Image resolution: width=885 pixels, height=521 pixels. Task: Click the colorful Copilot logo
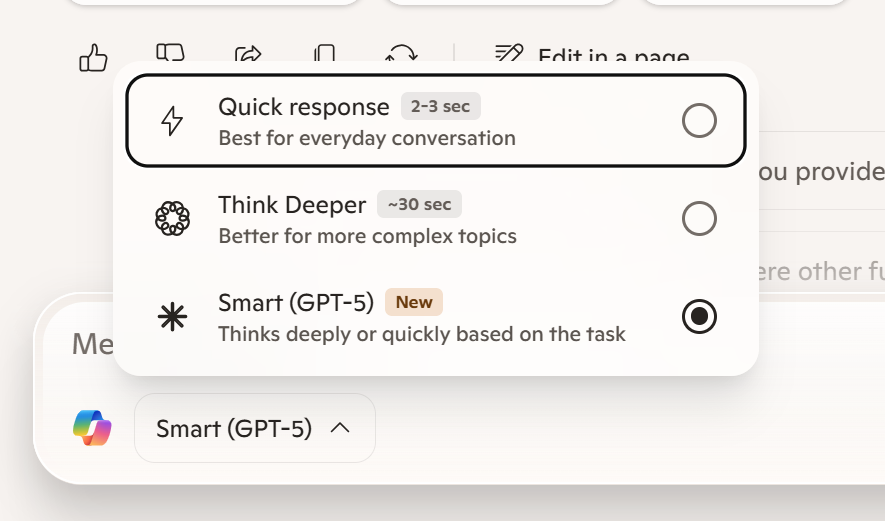[92, 428]
